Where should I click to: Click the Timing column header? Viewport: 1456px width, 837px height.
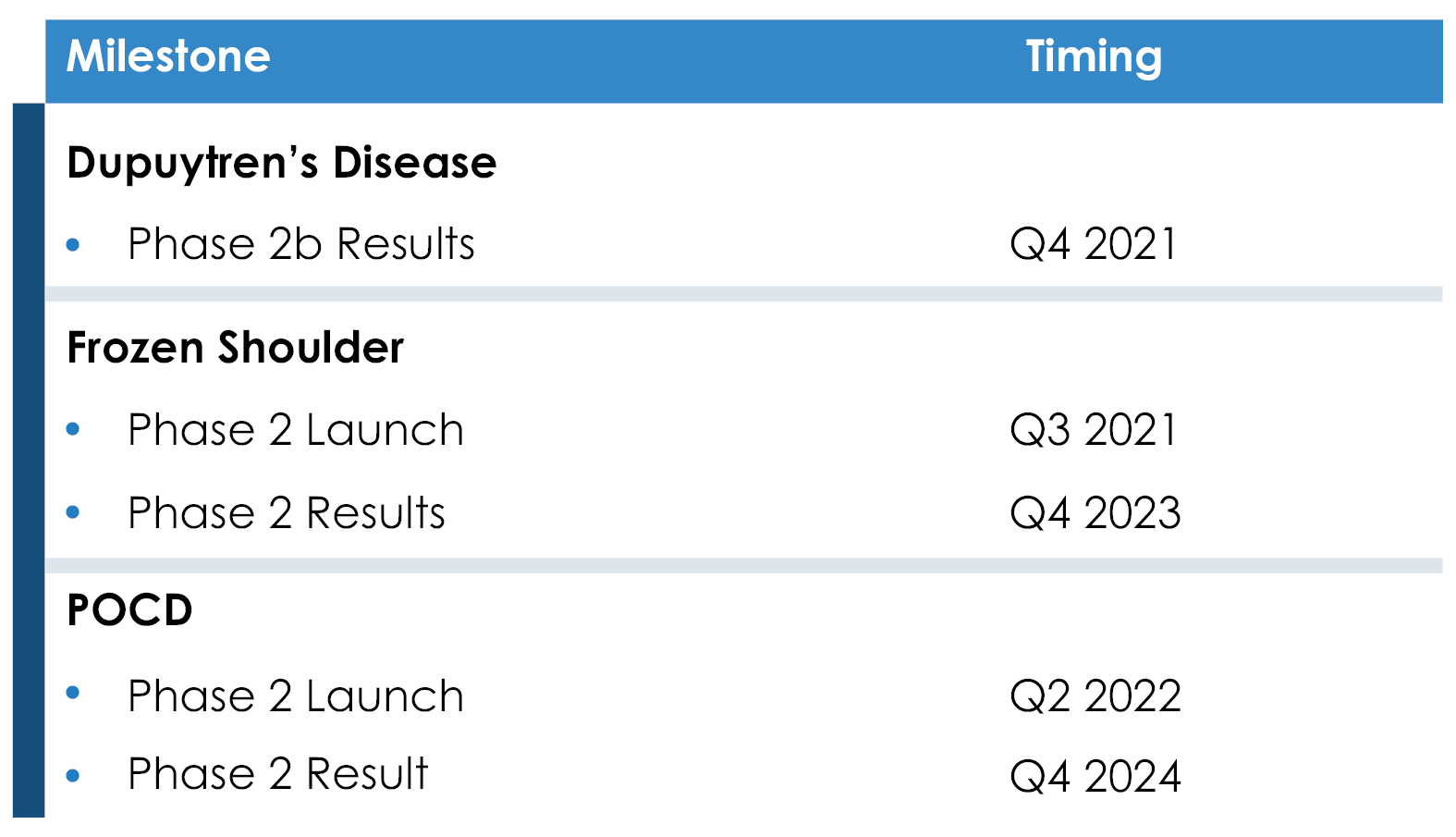click(x=1094, y=56)
